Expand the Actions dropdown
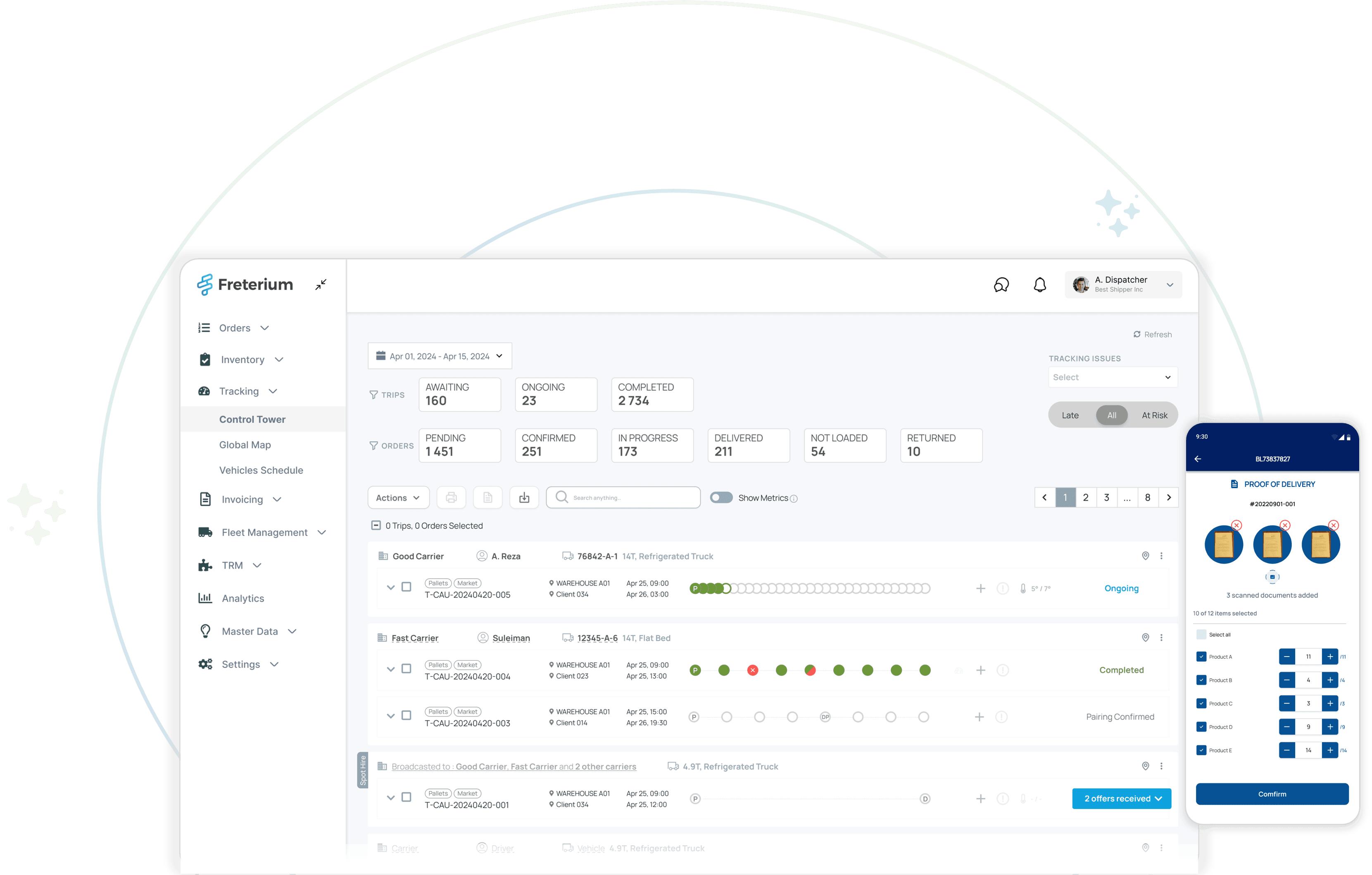This screenshot has height=875, width=1372. (398, 497)
